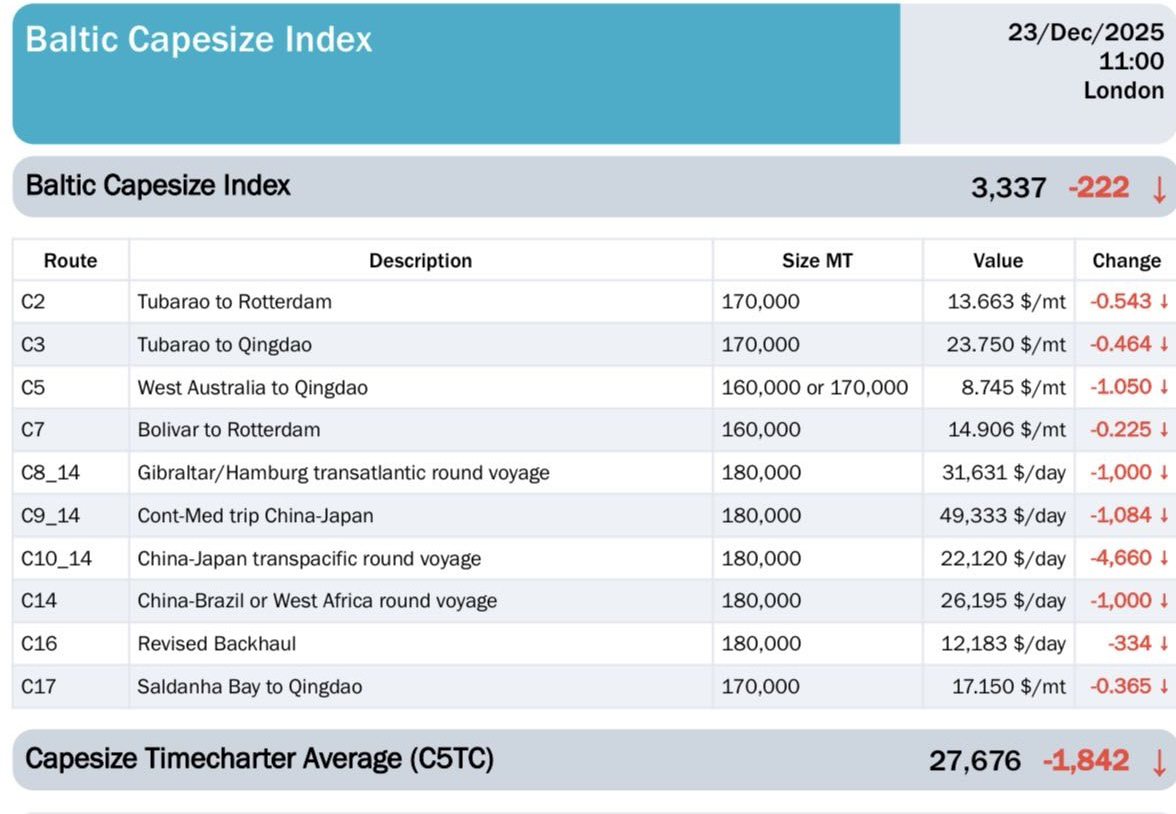Image resolution: width=1176 pixels, height=814 pixels.
Task: Click the down arrow in the C10_14 row
Action: pos(1164,558)
